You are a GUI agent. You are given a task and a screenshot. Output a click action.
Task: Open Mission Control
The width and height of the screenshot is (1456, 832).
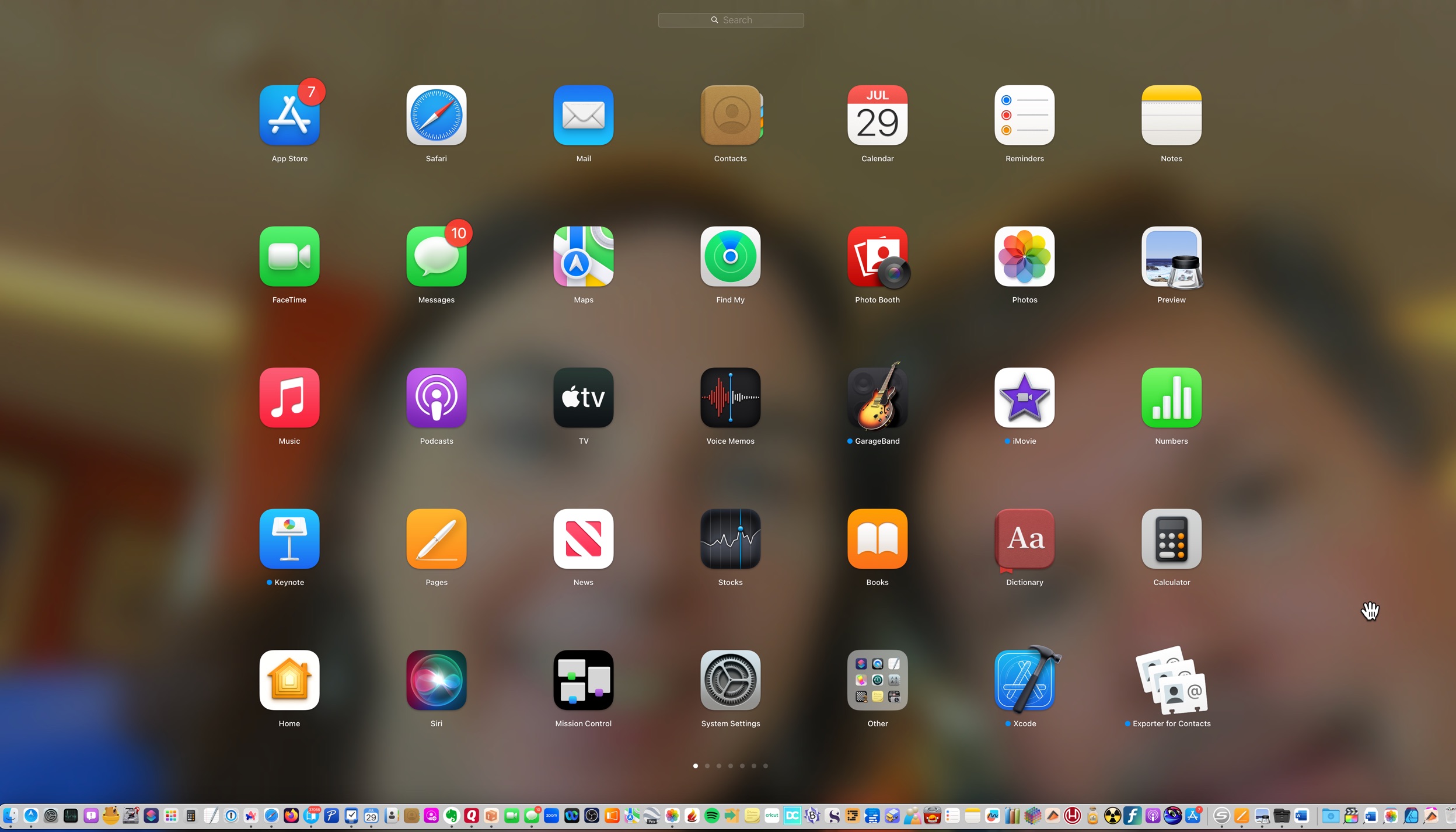pyautogui.click(x=583, y=680)
